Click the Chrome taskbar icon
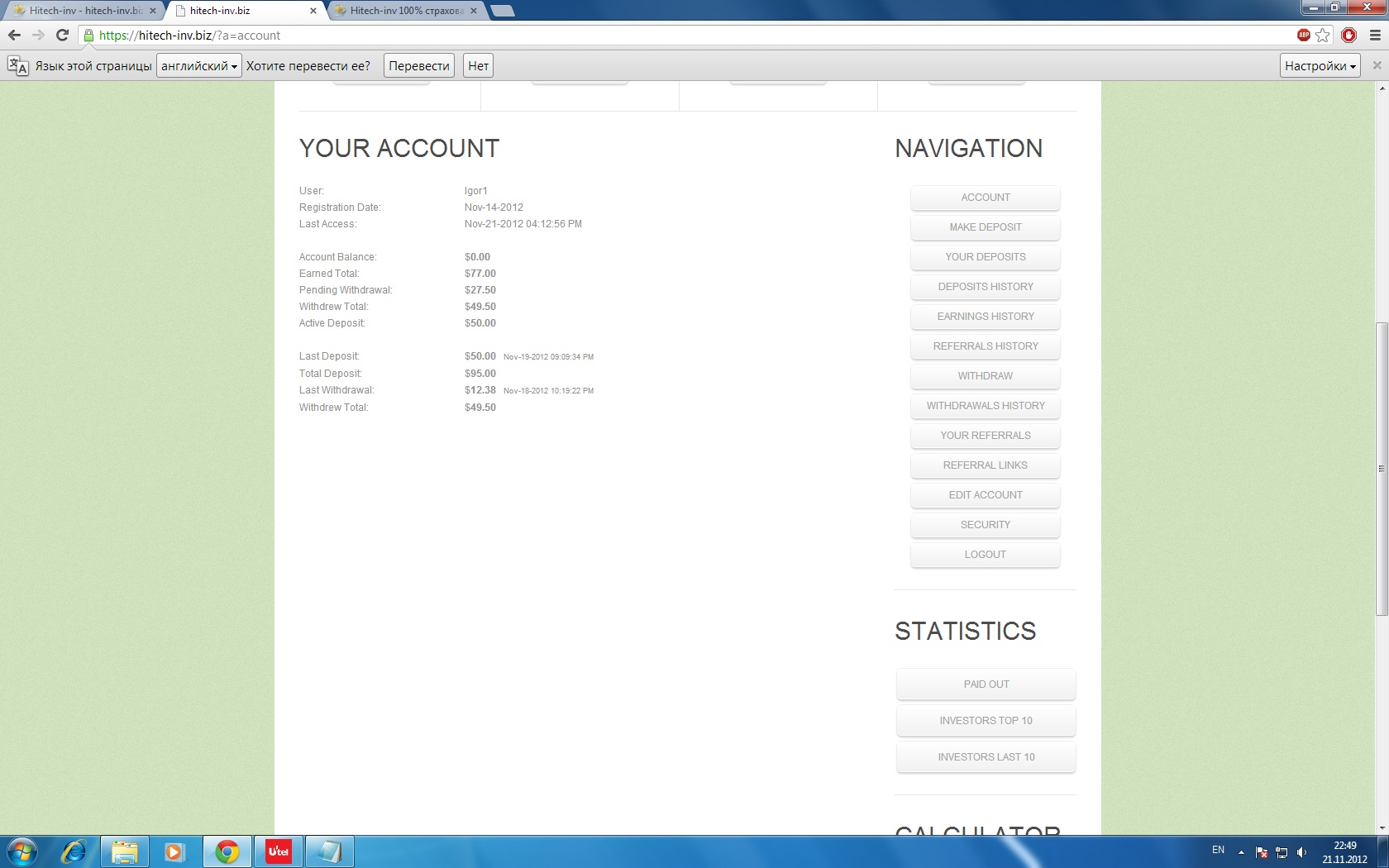The width and height of the screenshot is (1389, 868). click(227, 851)
